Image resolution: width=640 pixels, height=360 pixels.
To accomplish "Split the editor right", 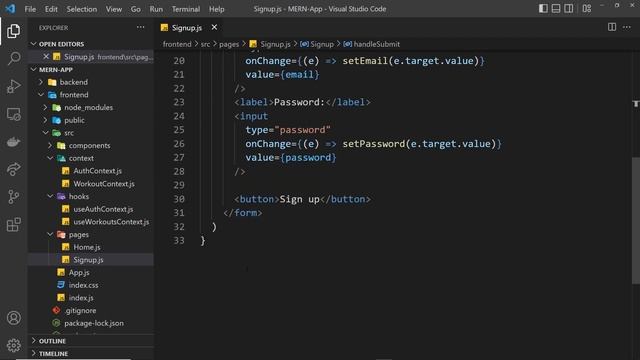I will pyautogui.click(x=611, y=27).
